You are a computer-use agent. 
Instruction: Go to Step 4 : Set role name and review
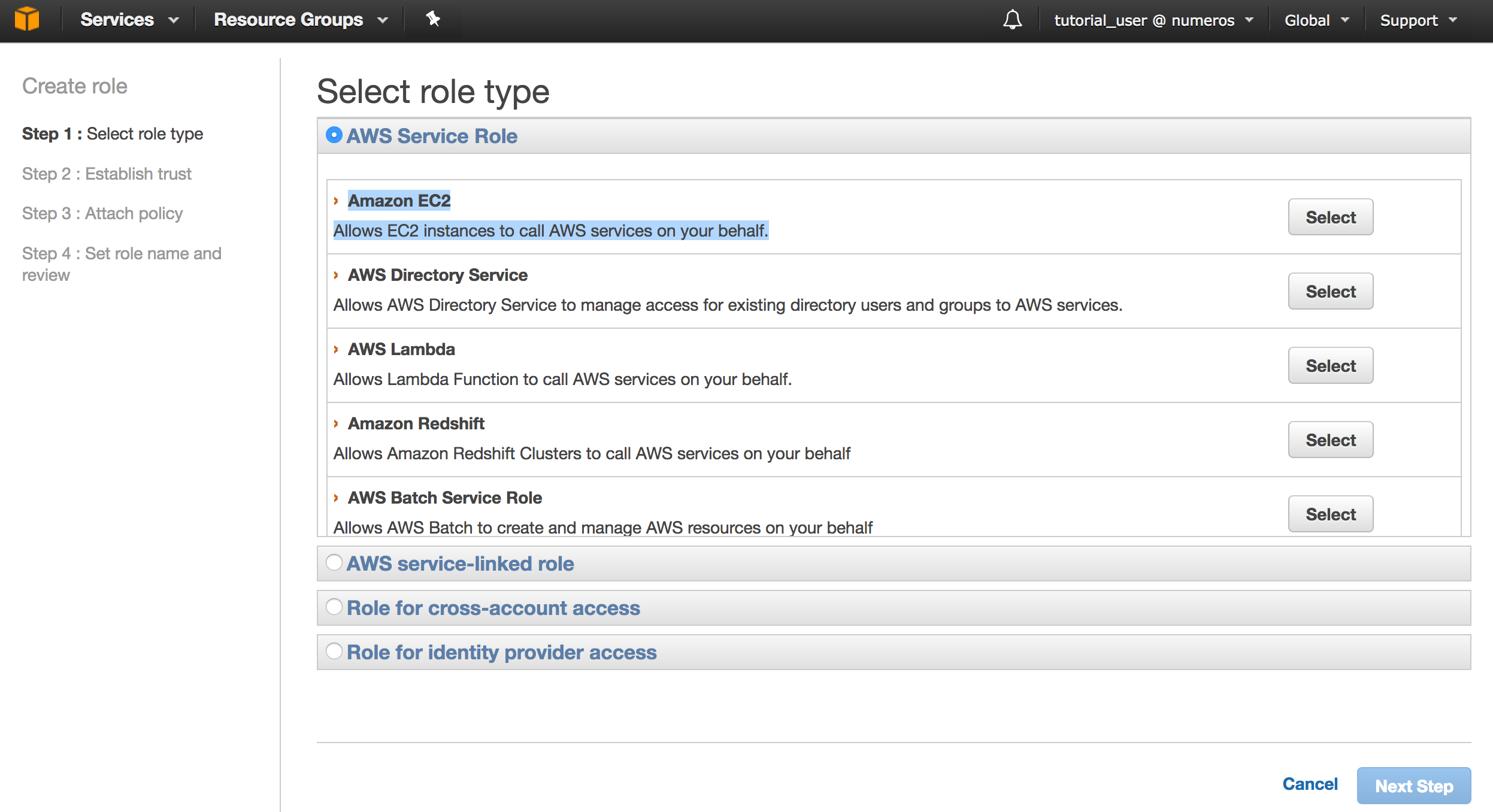122,264
